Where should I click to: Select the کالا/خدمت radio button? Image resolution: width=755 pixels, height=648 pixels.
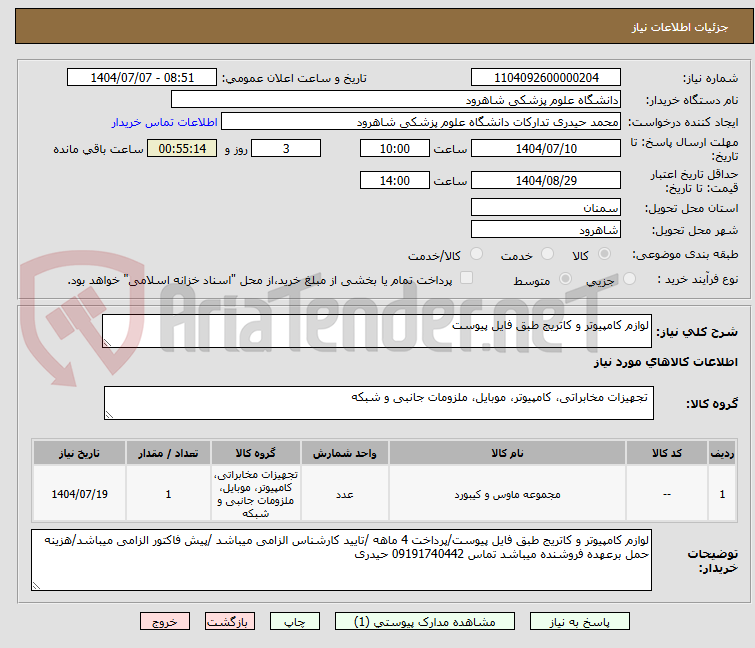pyautogui.click(x=476, y=254)
